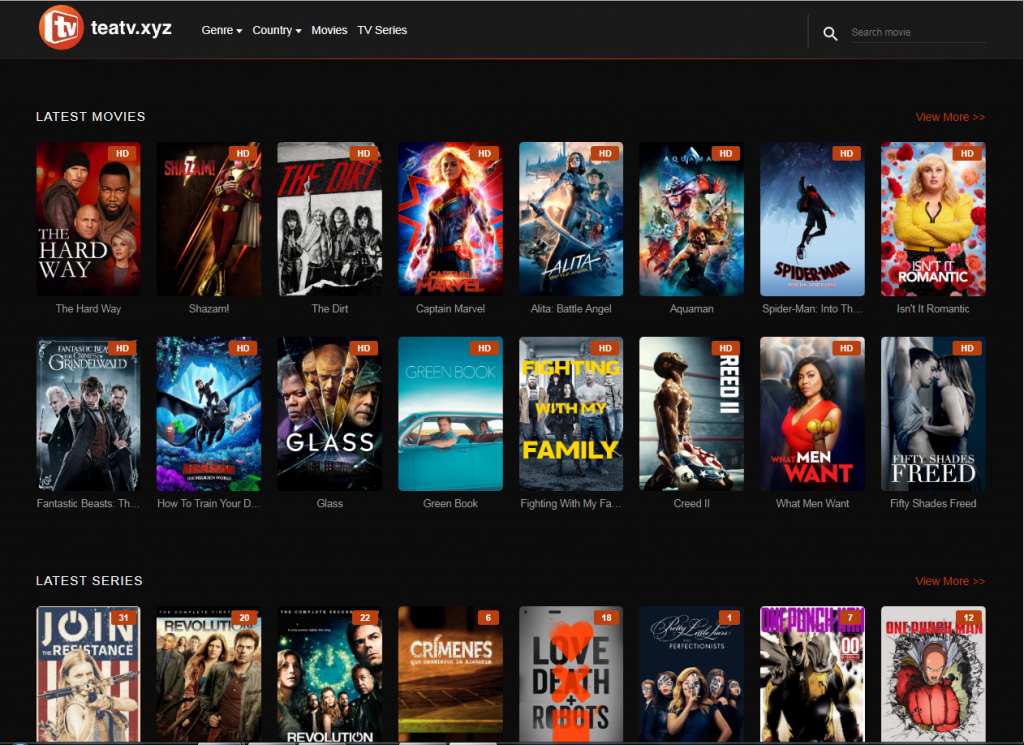Open the Isn't It Romantic poster
Screen dimensions: 1024x745
point(933,219)
